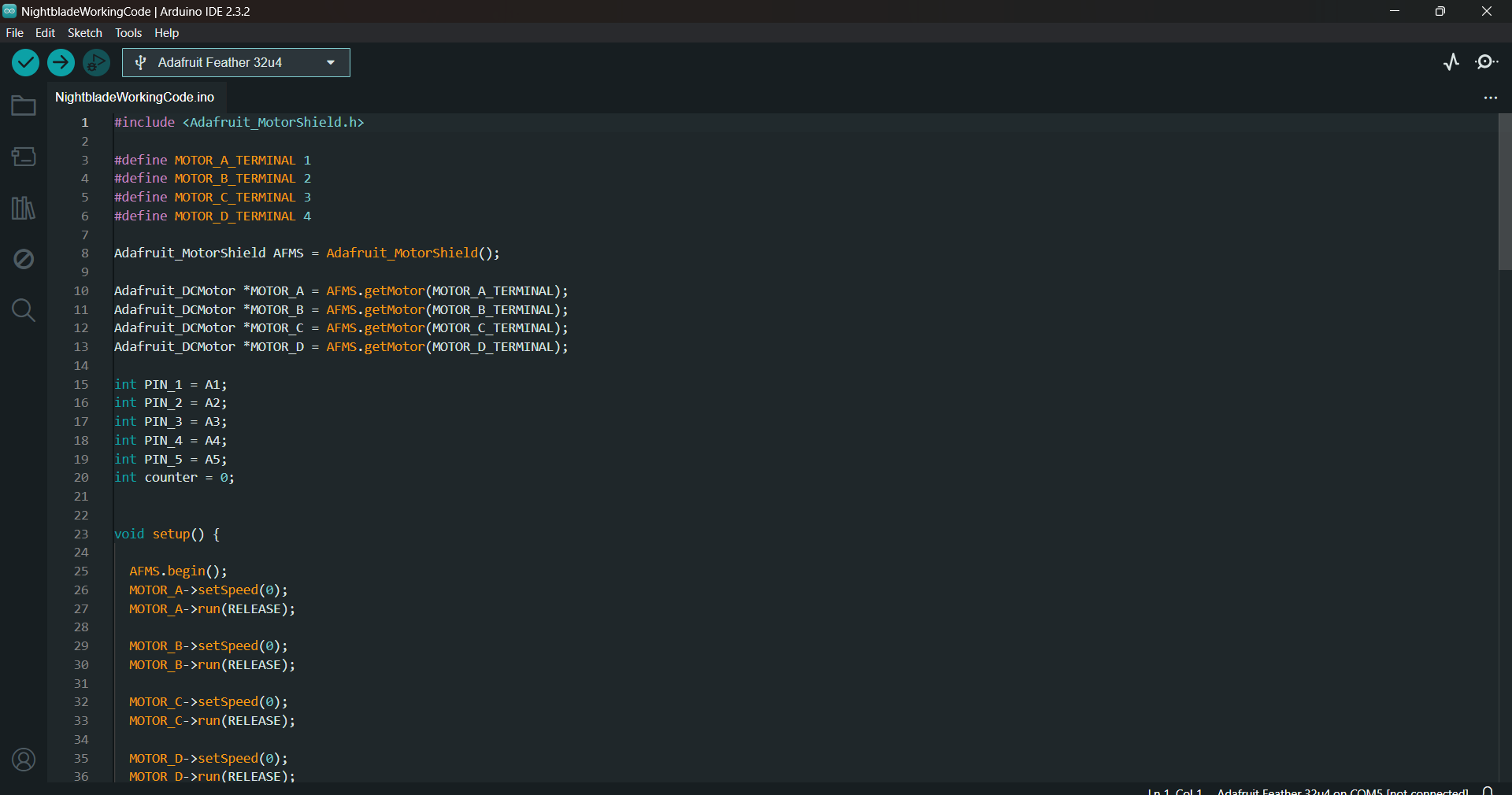Click the *MOTOR_B getMotor declaration line
The width and height of the screenshot is (1512, 795).
tap(341, 310)
